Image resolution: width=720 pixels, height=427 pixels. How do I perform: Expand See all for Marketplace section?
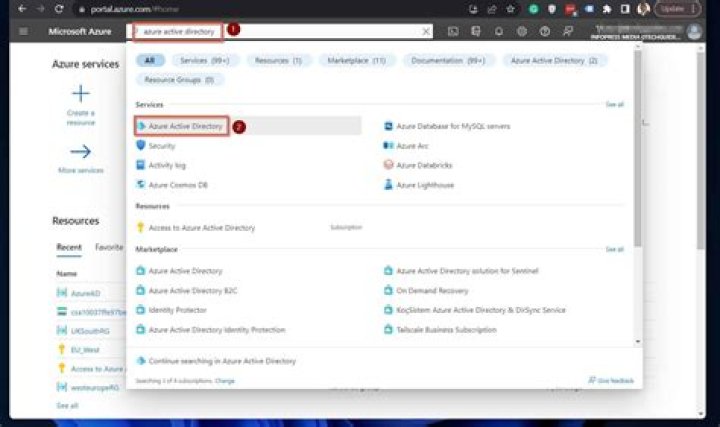[614, 249]
